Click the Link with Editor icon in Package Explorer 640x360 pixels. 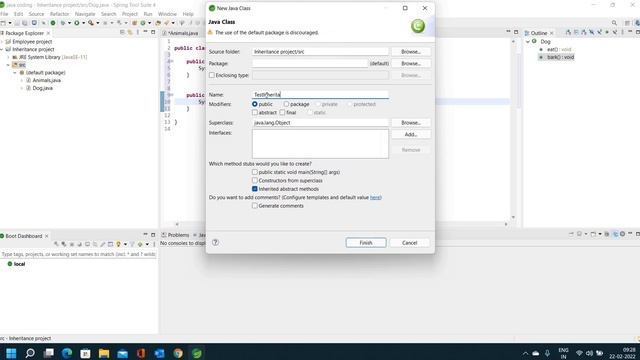130,32
